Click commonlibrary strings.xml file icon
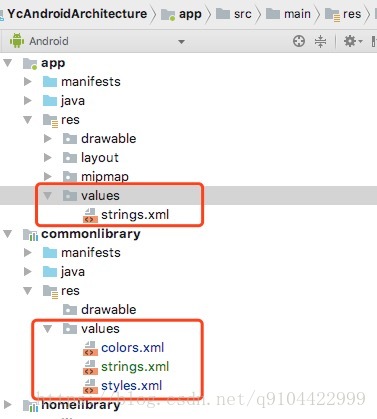 (x=90, y=367)
